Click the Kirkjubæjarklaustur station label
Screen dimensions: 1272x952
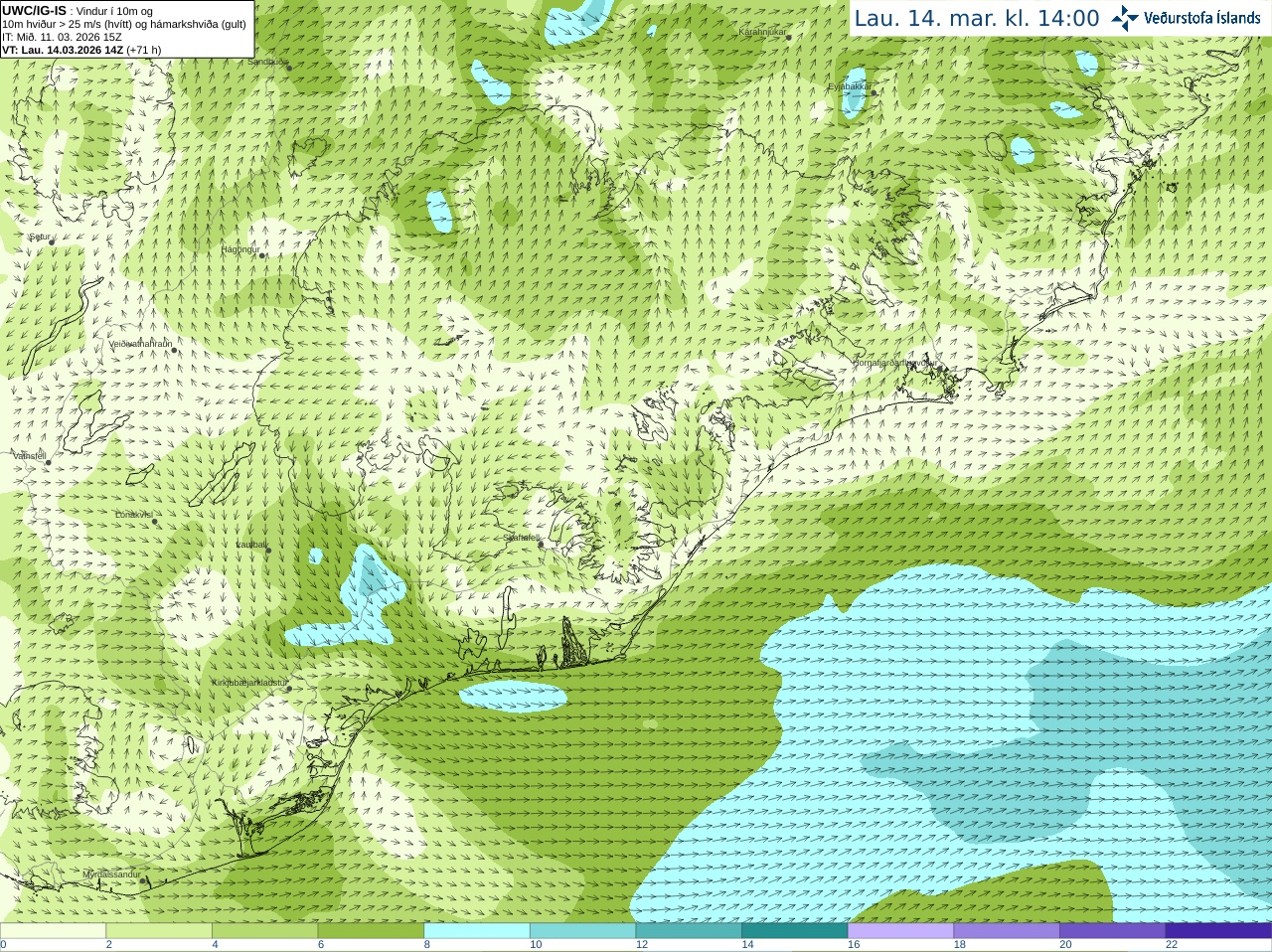point(249,684)
